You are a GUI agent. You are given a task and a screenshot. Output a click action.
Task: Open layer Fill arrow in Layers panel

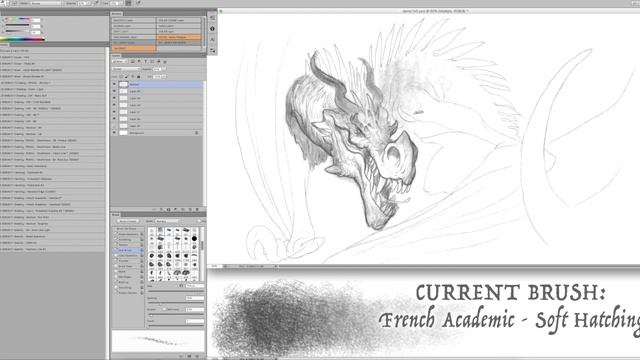[x=164, y=76]
